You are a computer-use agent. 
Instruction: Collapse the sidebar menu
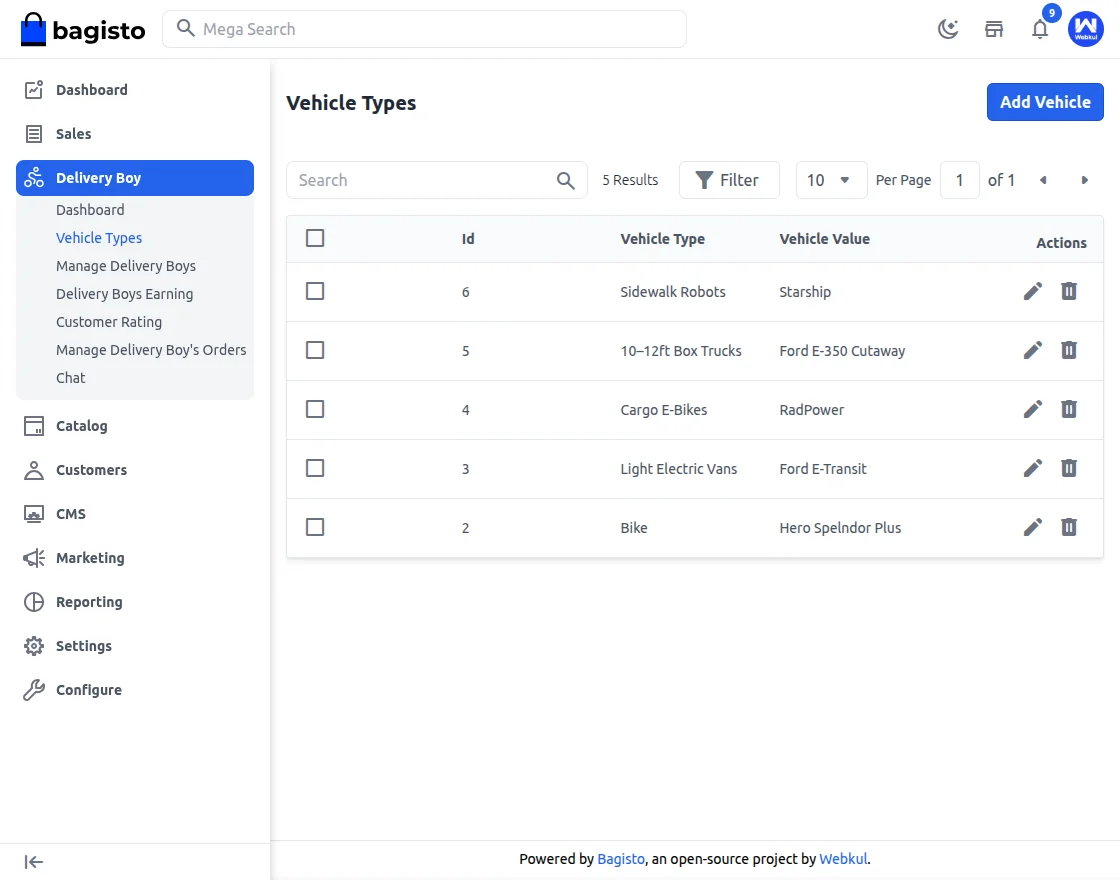click(34, 862)
